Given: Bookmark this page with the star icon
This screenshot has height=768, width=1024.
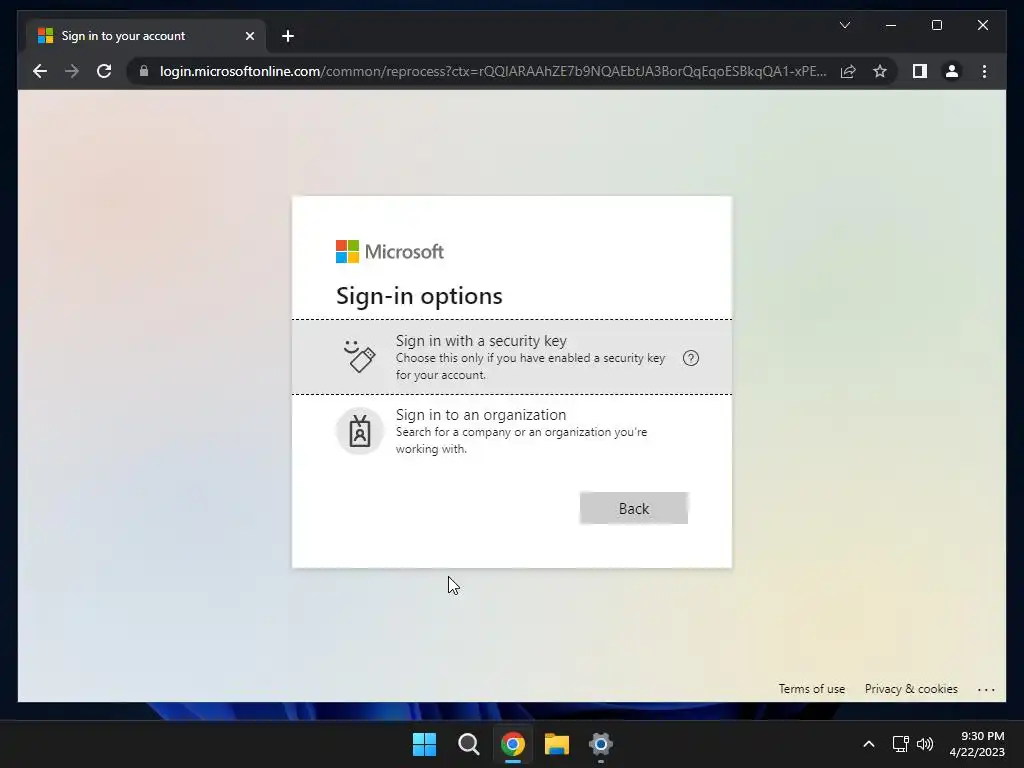Looking at the screenshot, I should pos(880,71).
